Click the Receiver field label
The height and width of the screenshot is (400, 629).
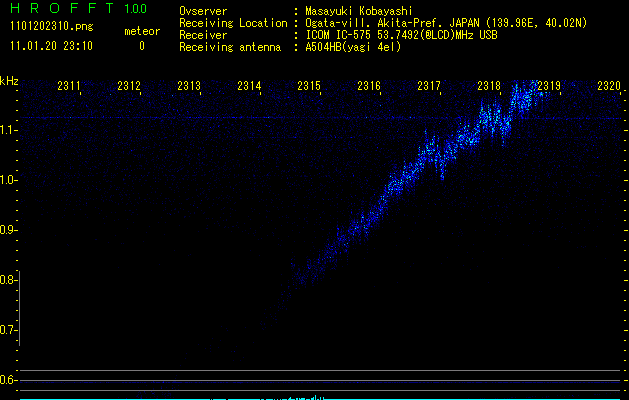tap(203, 35)
